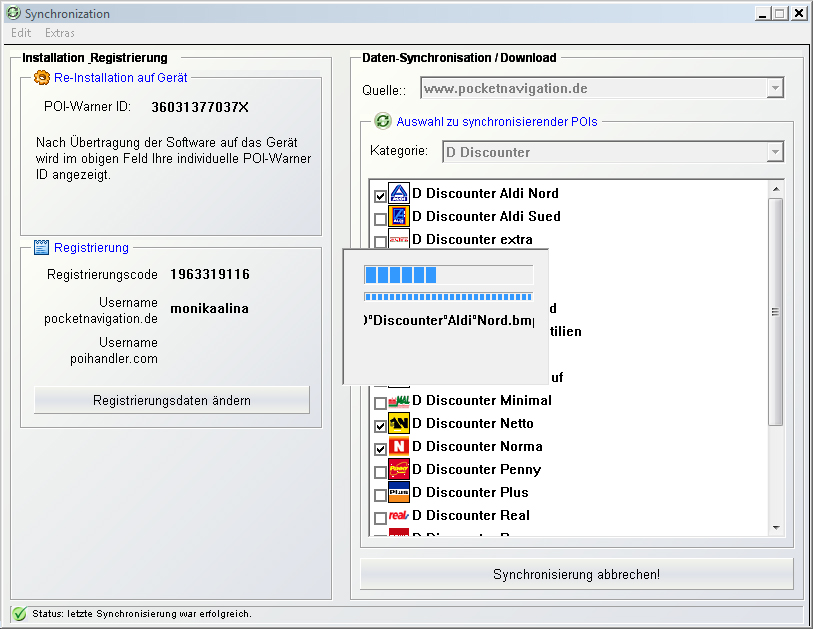Click the Real discounter logo icon
Screen dimensions: 813x629
tap(399, 516)
